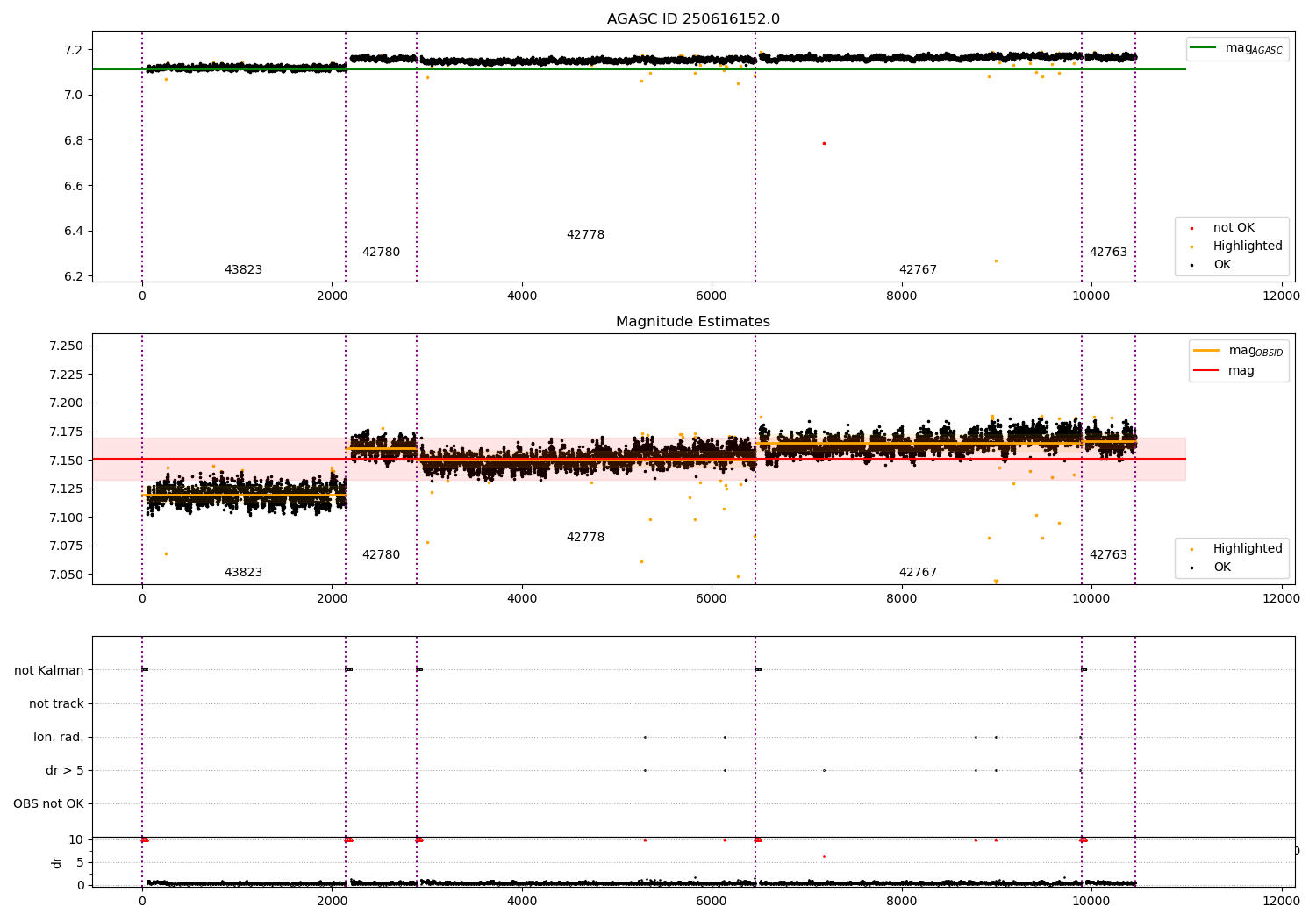1316x921 pixels.
Task: Click obsid label 42778 in Magnitude Estimates plot
Action: coord(585,538)
